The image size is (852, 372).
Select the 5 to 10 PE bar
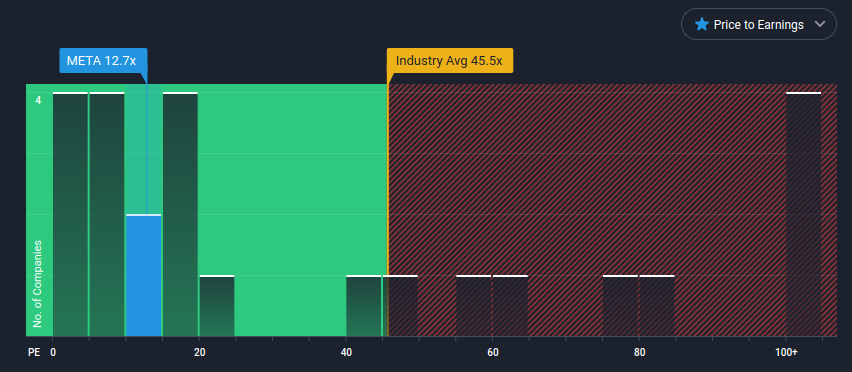tap(107, 215)
